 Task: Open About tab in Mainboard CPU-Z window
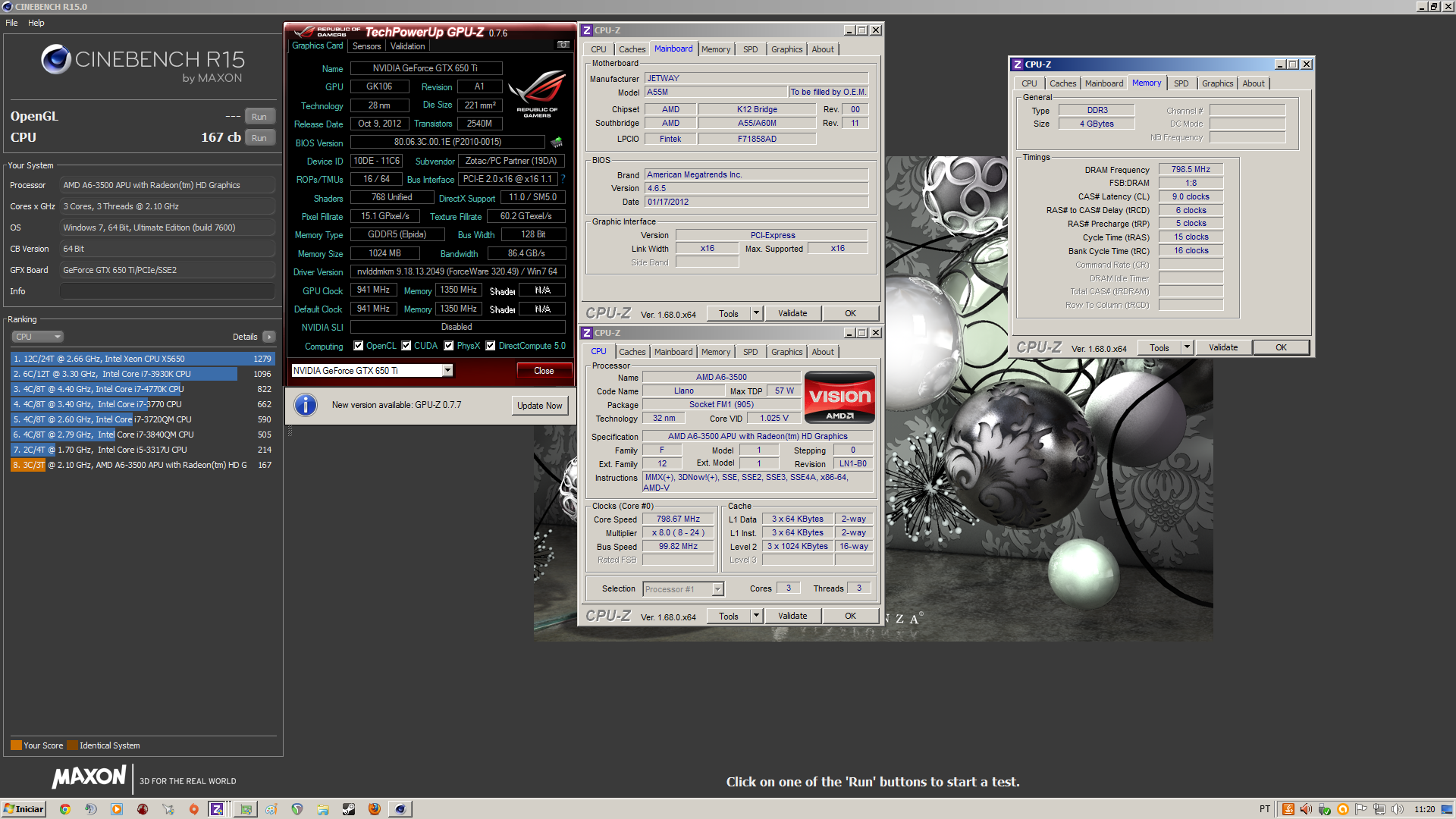(823, 49)
